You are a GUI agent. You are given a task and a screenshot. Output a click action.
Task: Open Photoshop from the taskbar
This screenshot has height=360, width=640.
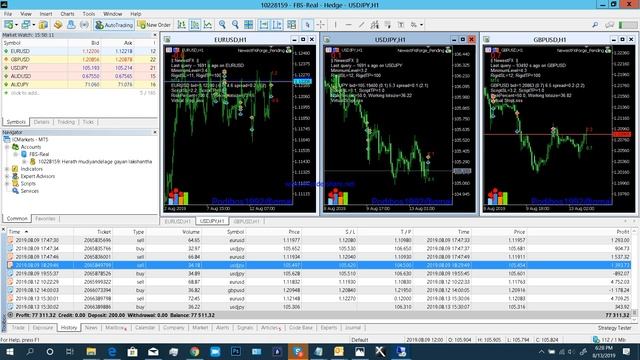click(x=236, y=351)
